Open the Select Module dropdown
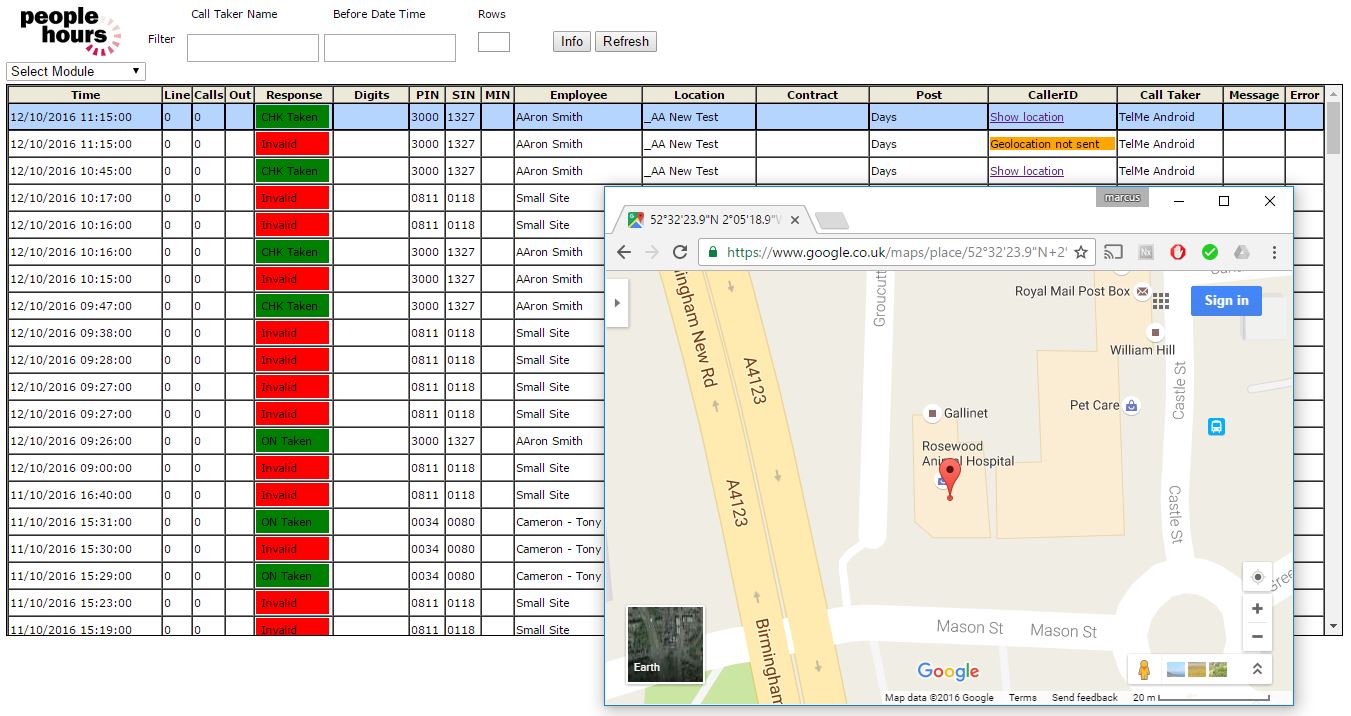 pyautogui.click(x=76, y=71)
